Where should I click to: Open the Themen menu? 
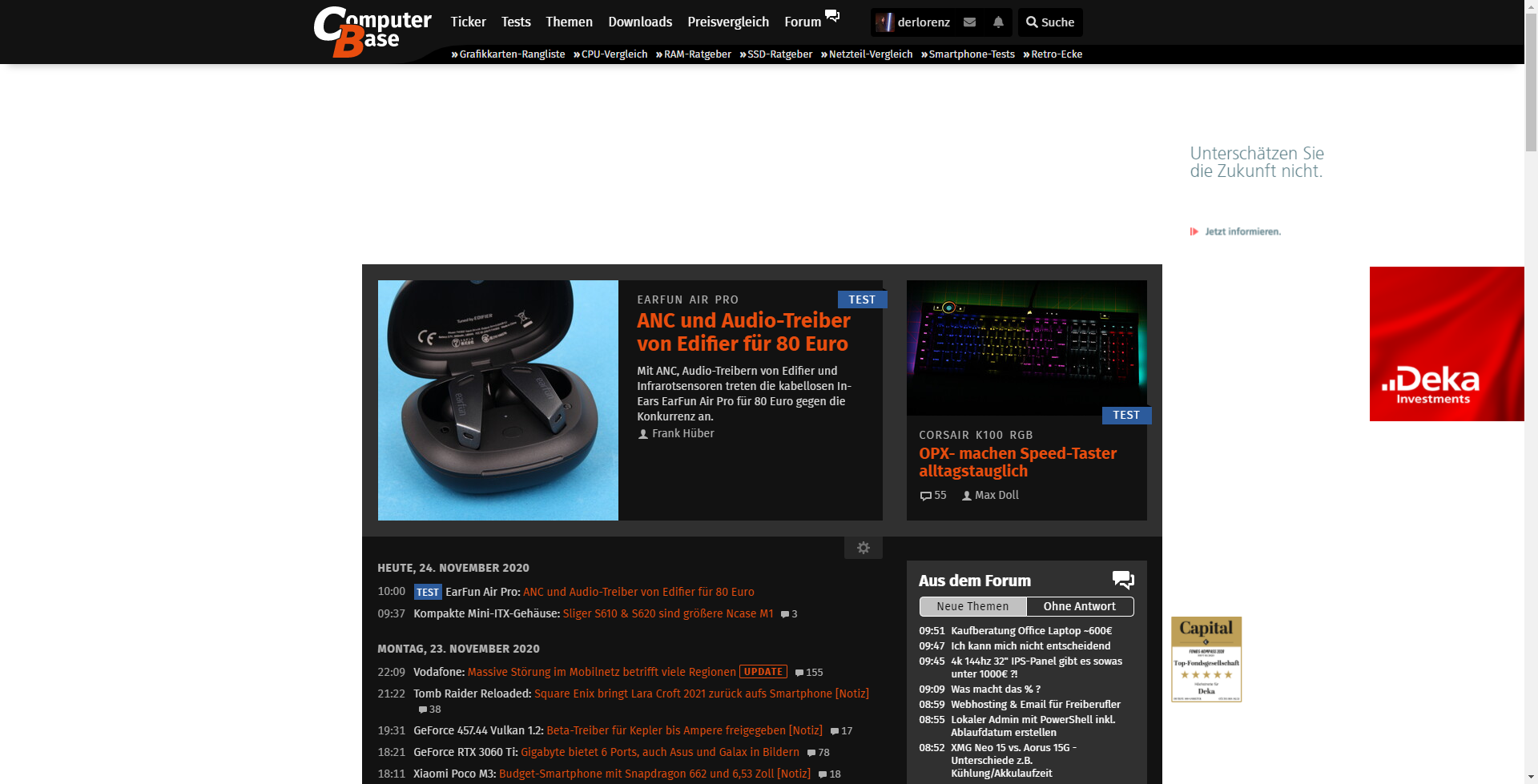[x=569, y=22]
